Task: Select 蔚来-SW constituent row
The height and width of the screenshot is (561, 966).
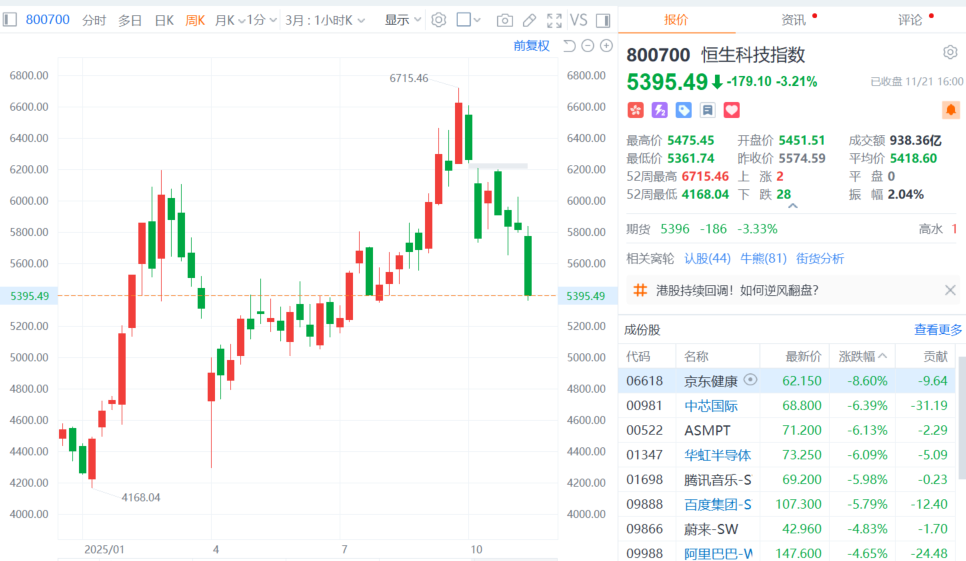Action: click(787, 529)
